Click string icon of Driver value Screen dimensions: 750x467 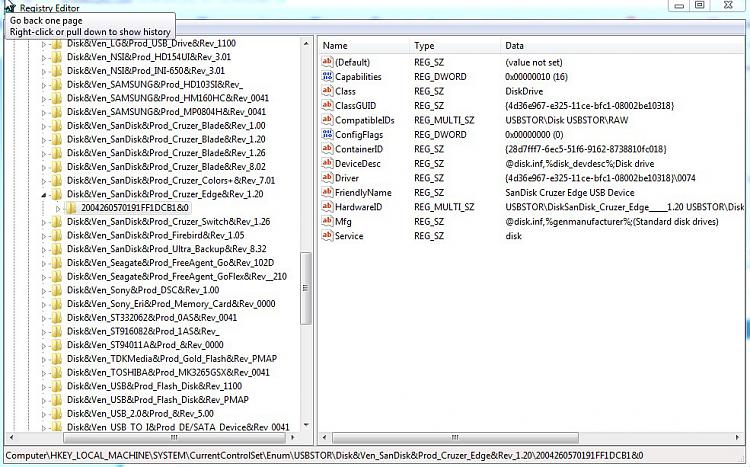tap(327, 178)
